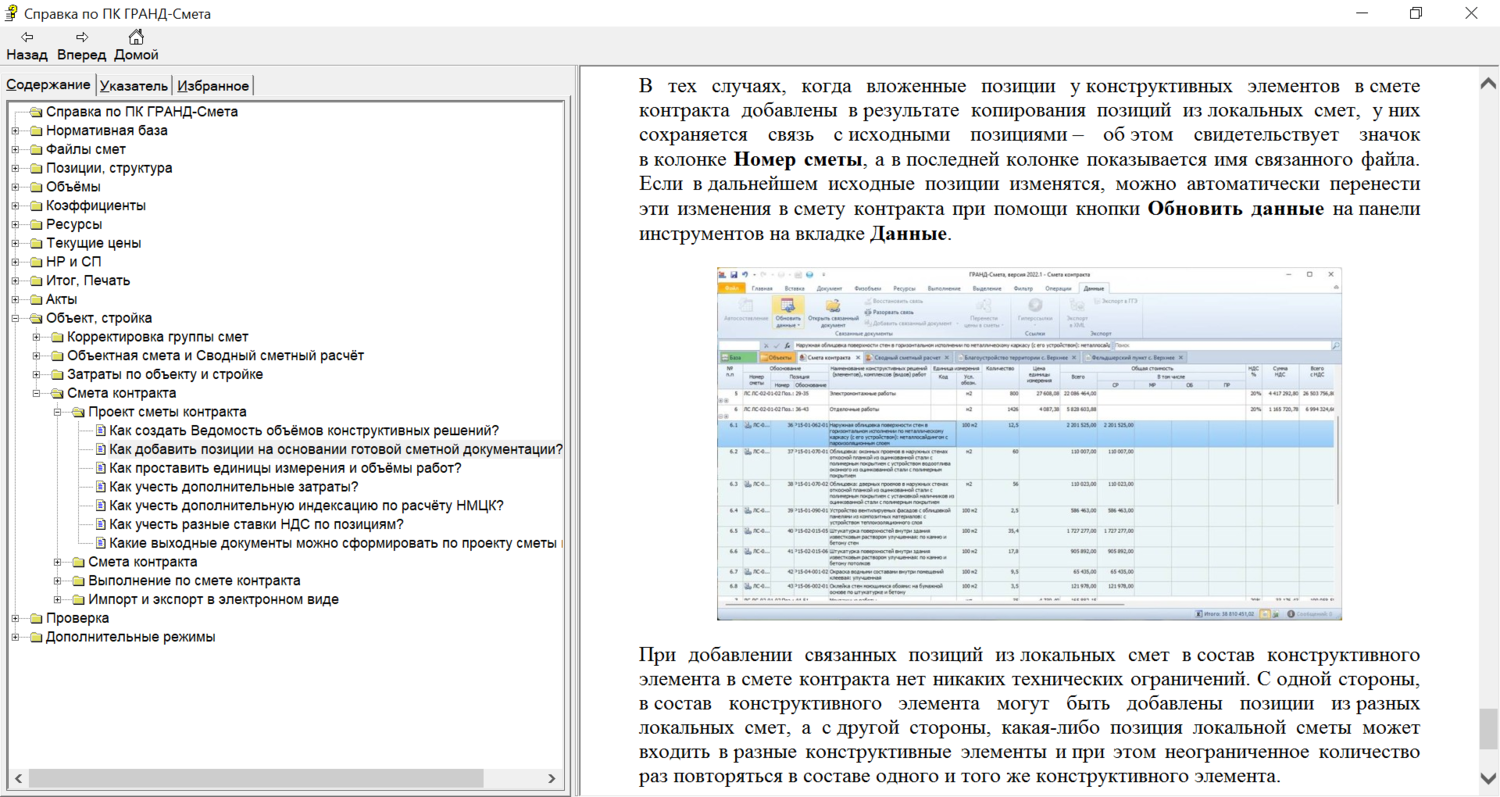Click the scroll down arrow of article pane

pyautogui.click(x=1487, y=778)
